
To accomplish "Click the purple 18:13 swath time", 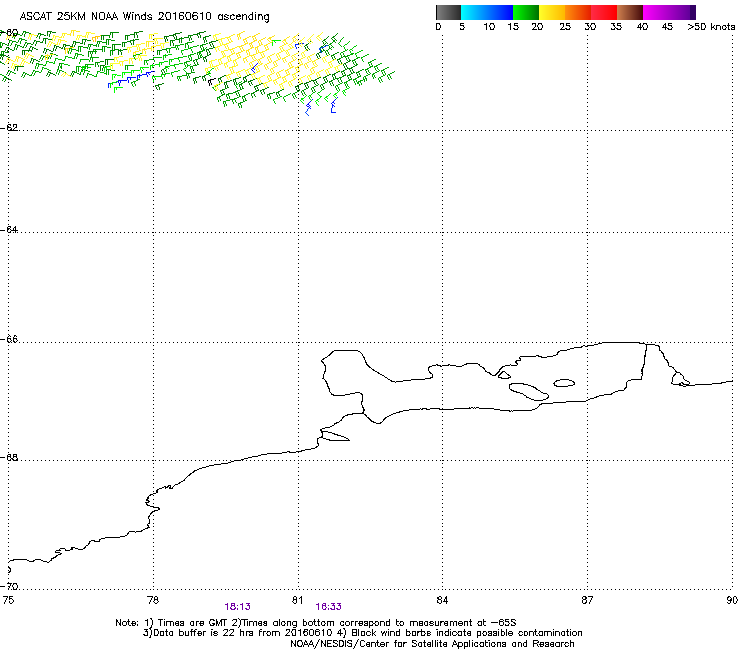I will 237,607.
